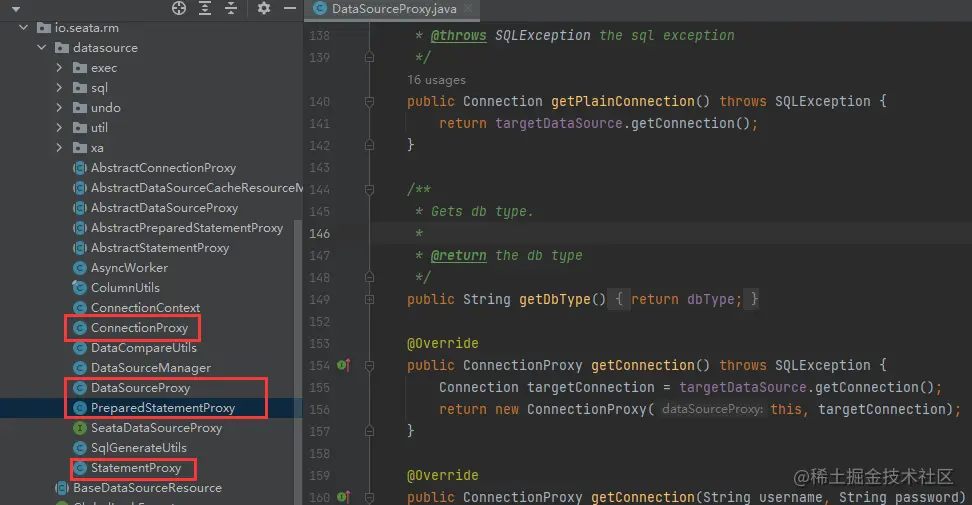The width and height of the screenshot is (972, 505).
Task: Select ConnectionContext in tree
Action: [145, 308]
